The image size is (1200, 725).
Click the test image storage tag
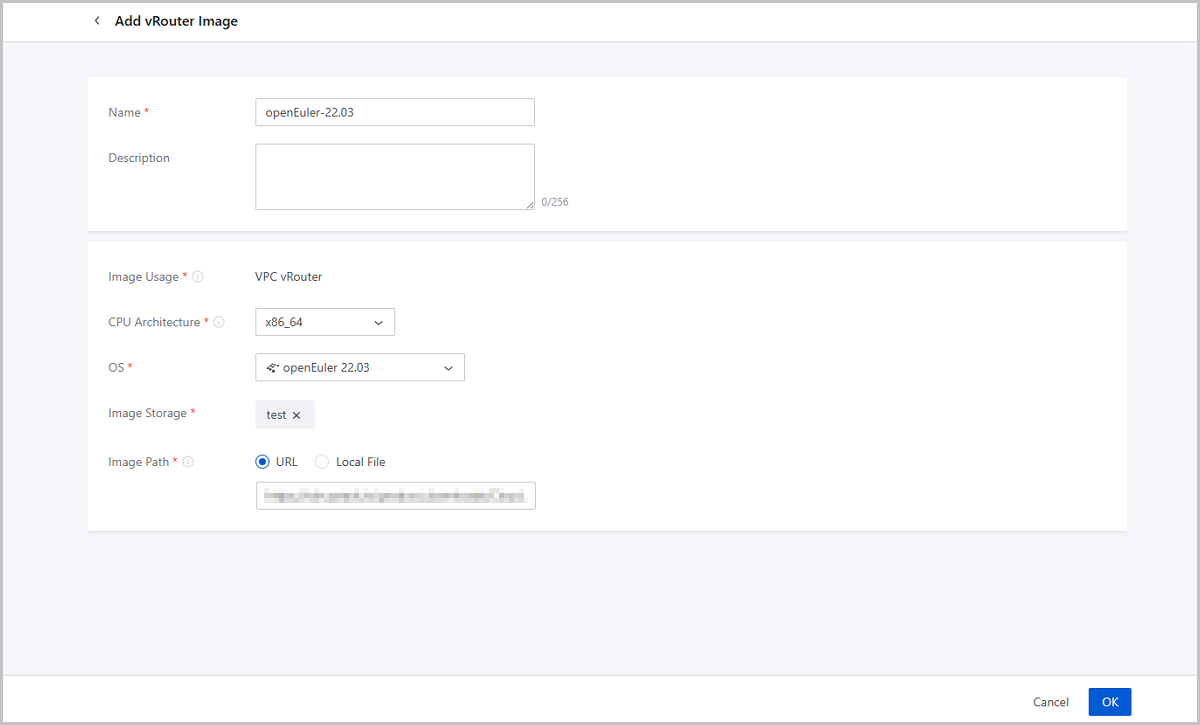(x=276, y=415)
